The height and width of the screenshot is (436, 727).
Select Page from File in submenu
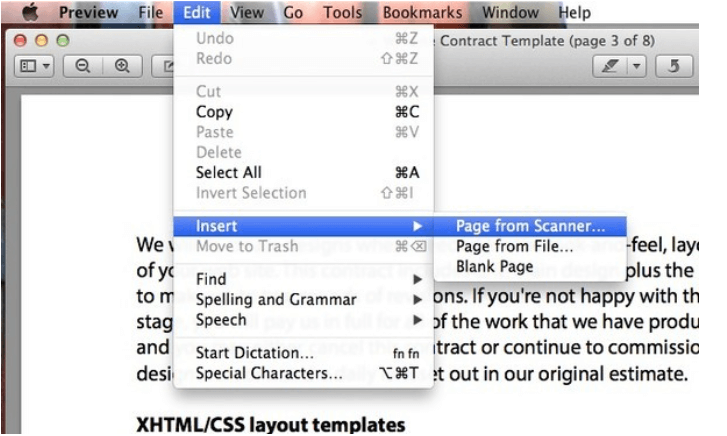click(x=514, y=246)
